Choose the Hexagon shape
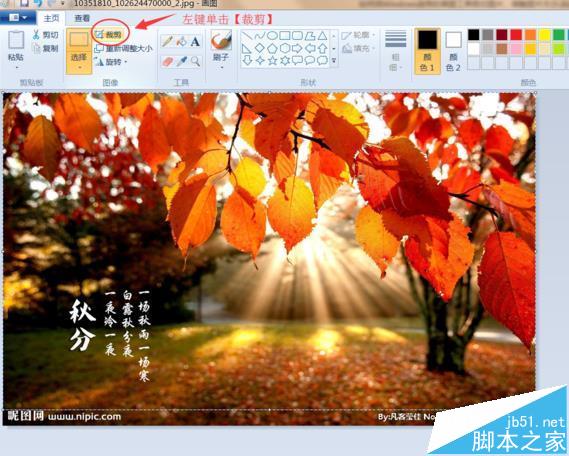569x456 pixels. [285, 48]
